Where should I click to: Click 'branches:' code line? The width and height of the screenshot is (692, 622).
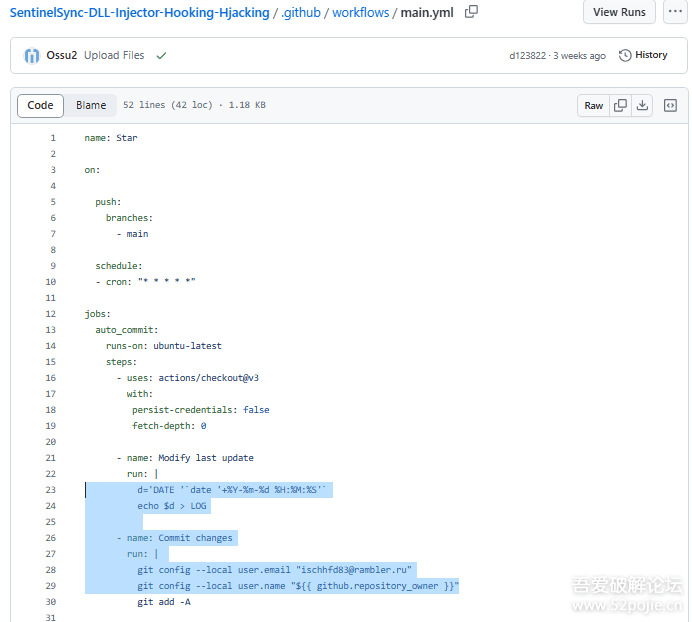pyautogui.click(x=129, y=218)
